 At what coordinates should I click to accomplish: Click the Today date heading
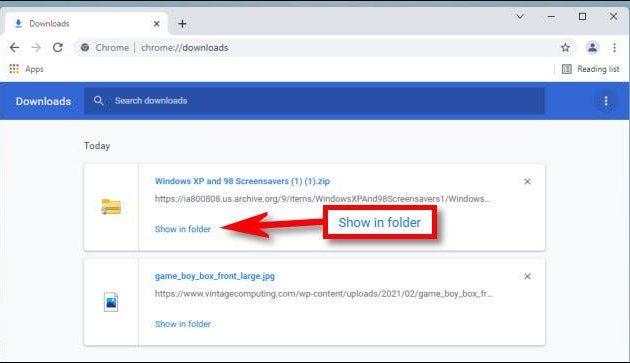[97, 146]
